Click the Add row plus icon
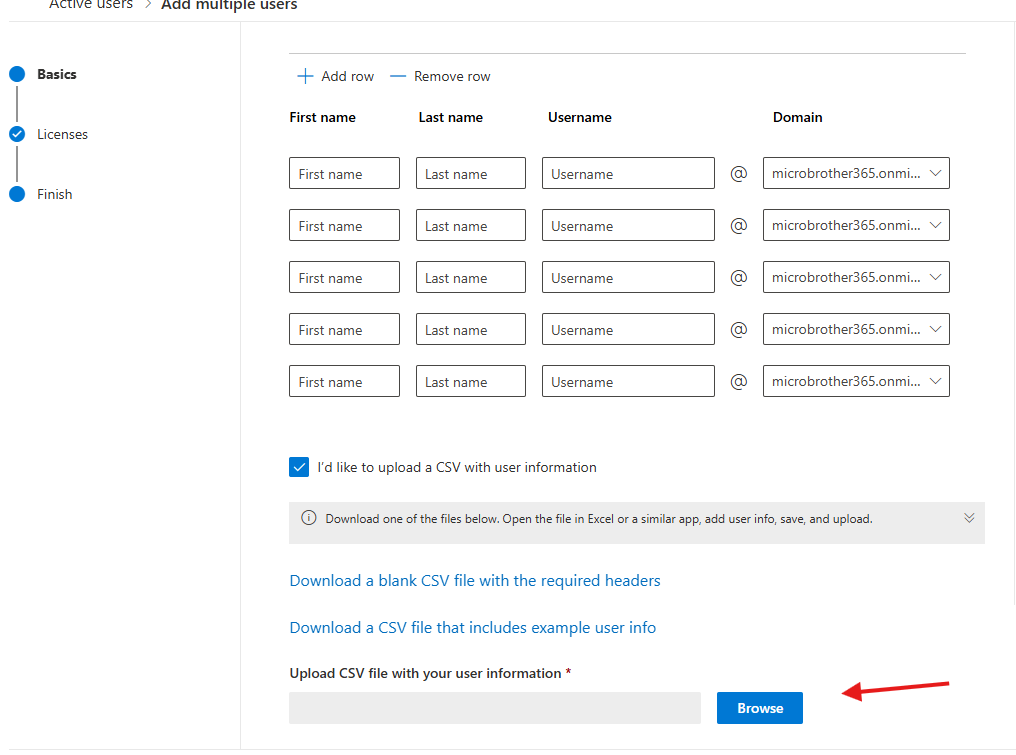Viewport: 1016px width, 755px height. click(305, 77)
